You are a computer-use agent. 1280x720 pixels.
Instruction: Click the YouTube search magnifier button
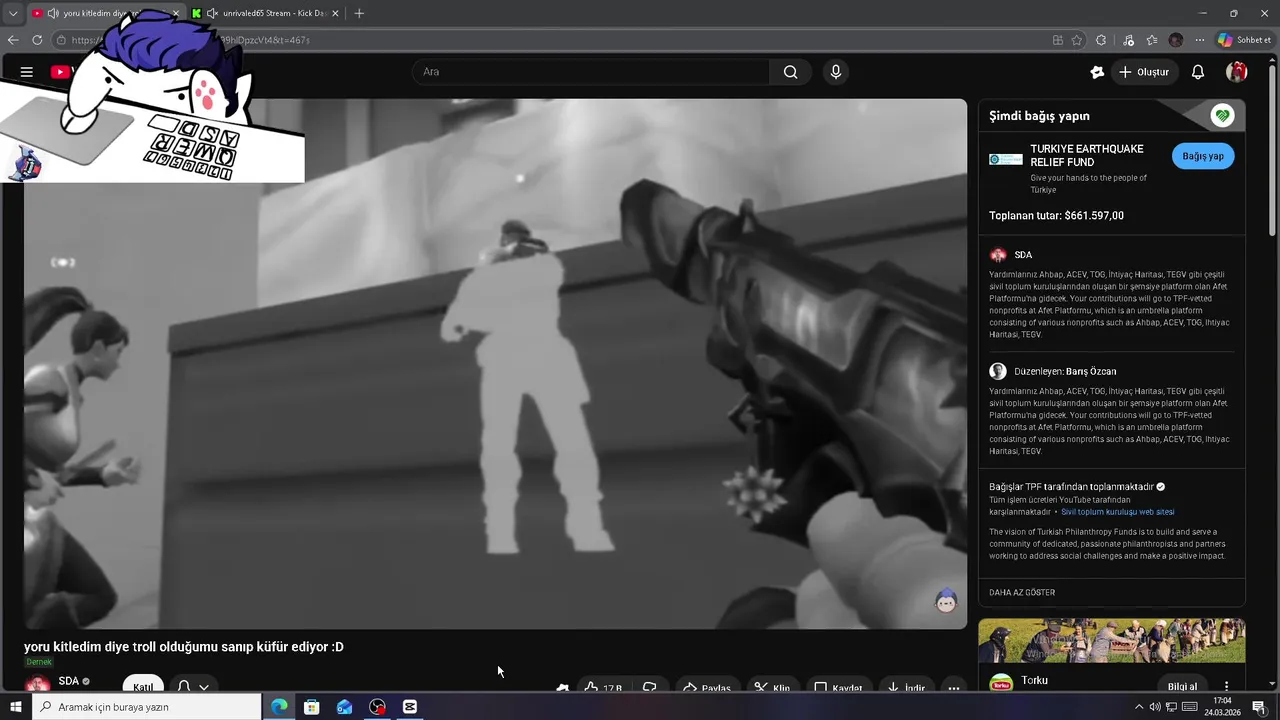[x=790, y=72]
